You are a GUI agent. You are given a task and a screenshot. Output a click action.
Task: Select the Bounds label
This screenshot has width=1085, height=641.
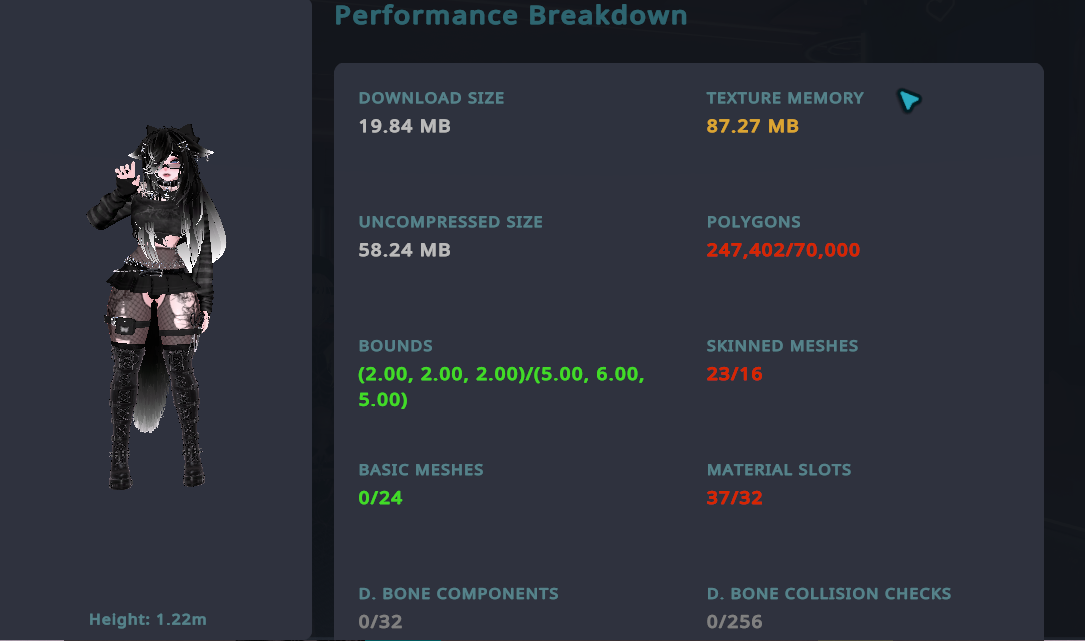tap(395, 346)
